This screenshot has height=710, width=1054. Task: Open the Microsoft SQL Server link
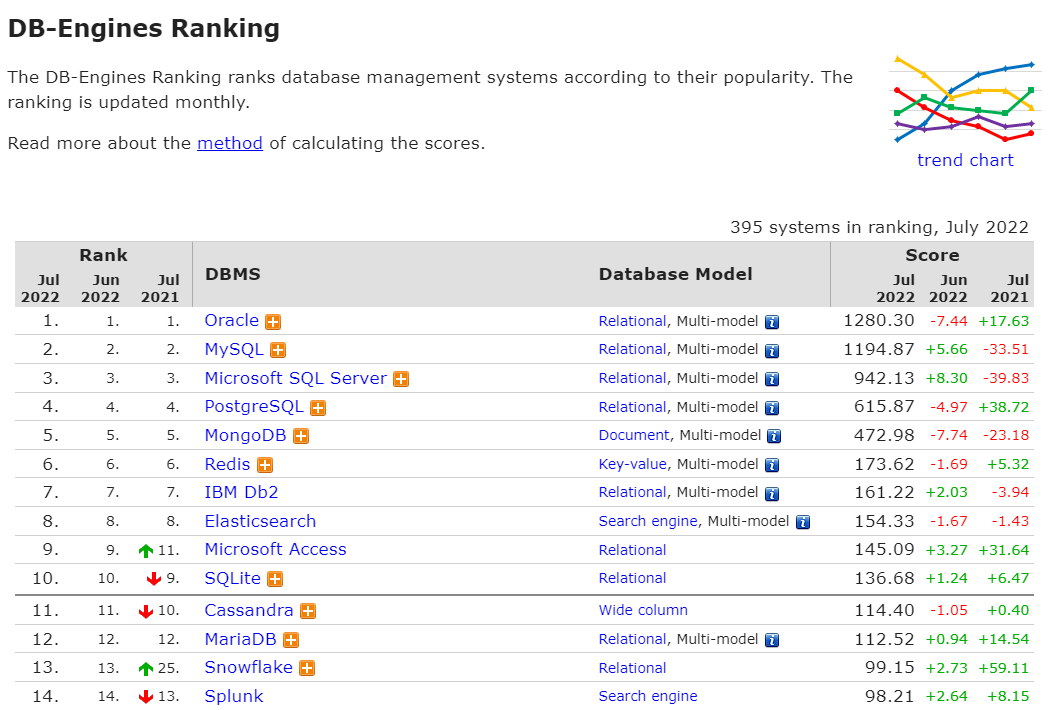click(x=296, y=379)
